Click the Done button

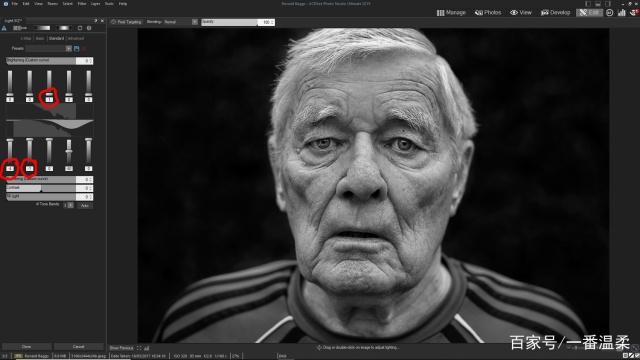pos(27,347)
